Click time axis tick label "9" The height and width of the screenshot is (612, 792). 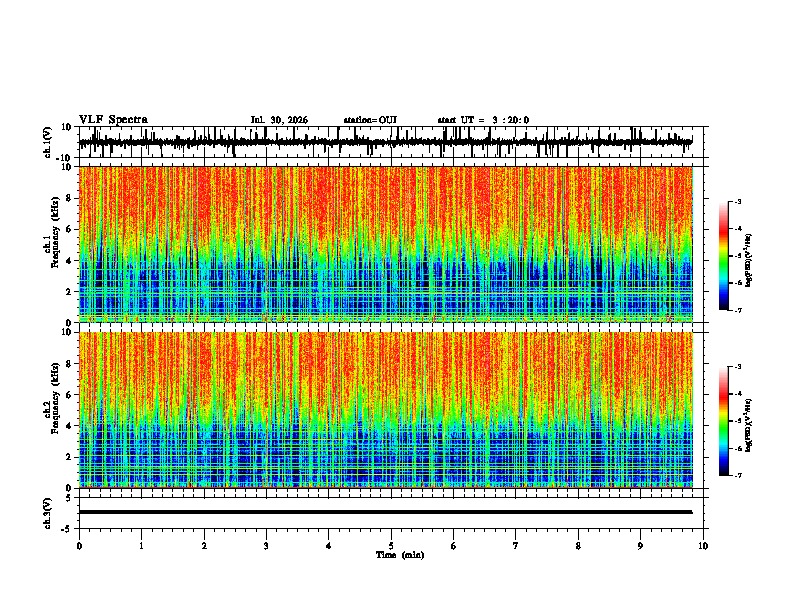click(x=640, y=546)
